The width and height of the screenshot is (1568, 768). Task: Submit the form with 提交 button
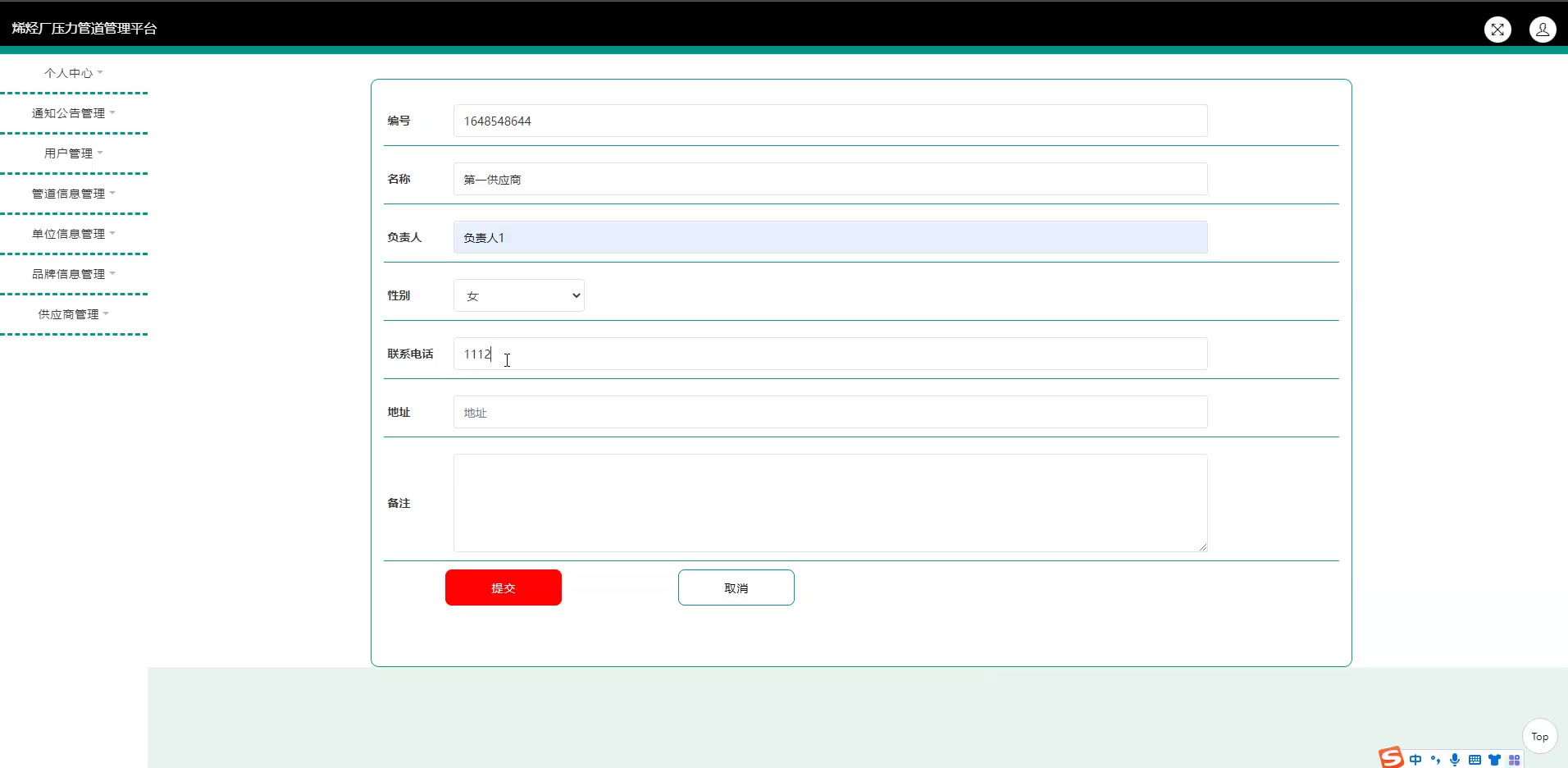[504, 587]
